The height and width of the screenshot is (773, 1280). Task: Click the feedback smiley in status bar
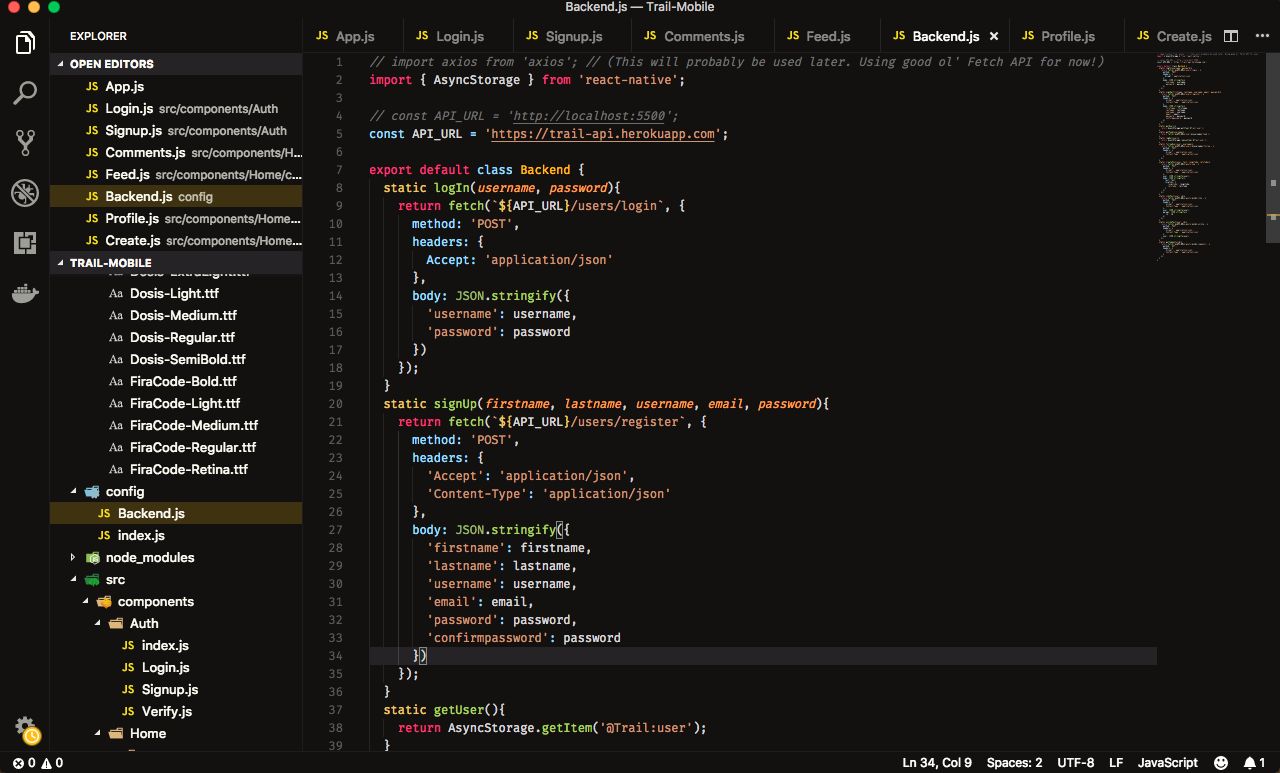pyautogui.click(x=1220, y=763)
